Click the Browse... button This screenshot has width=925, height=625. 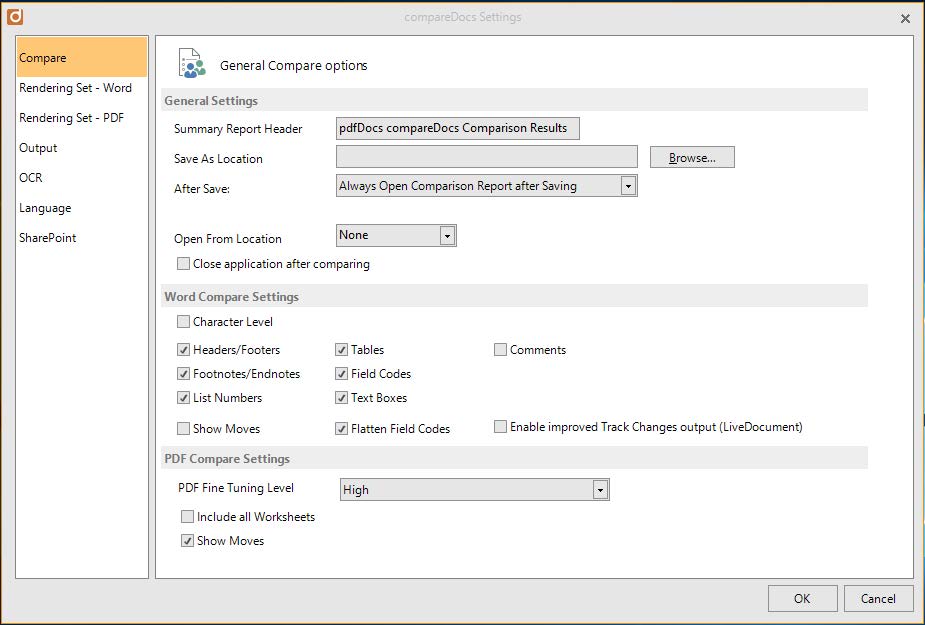pyautogui.click(x=692, y=158)
